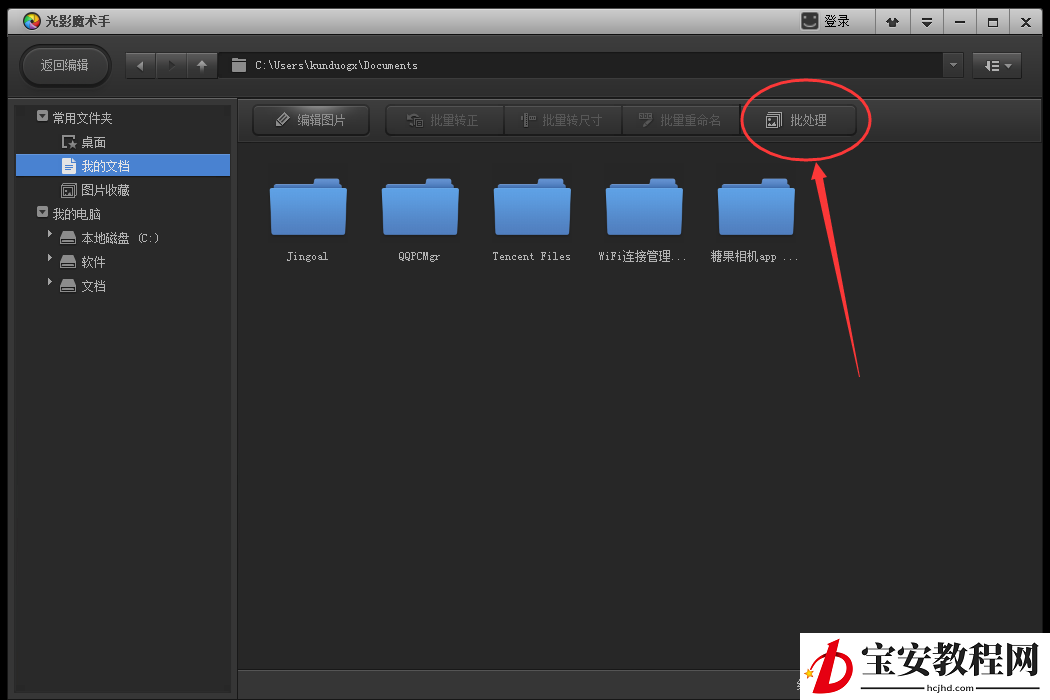Image resolution: width=1050 pixels, height=700 pixels.
Task: Select the WiFi连接管理 folder
Action: click(643, 220)
